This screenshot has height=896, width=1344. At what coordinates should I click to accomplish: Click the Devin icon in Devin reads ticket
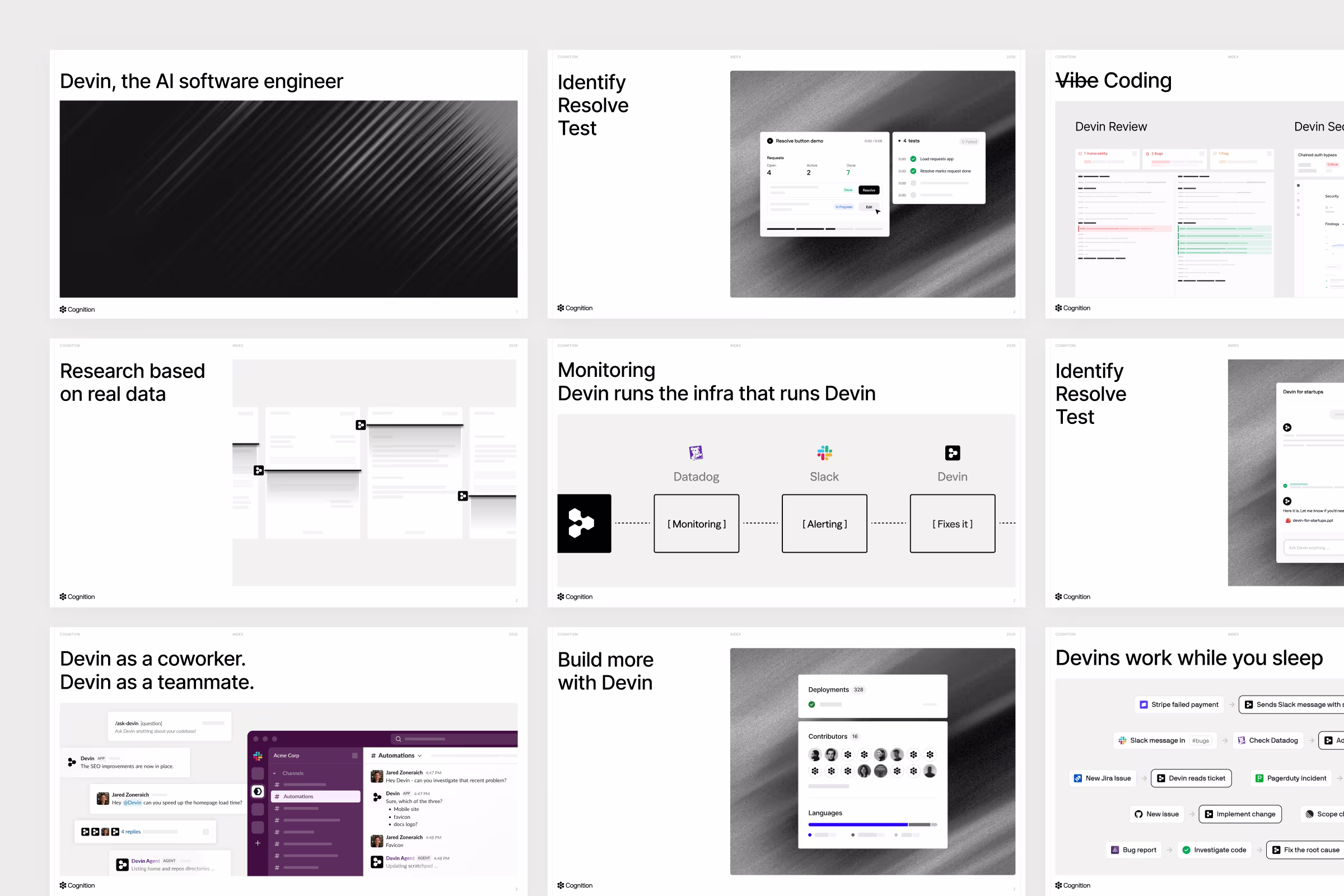point(1161,778)
